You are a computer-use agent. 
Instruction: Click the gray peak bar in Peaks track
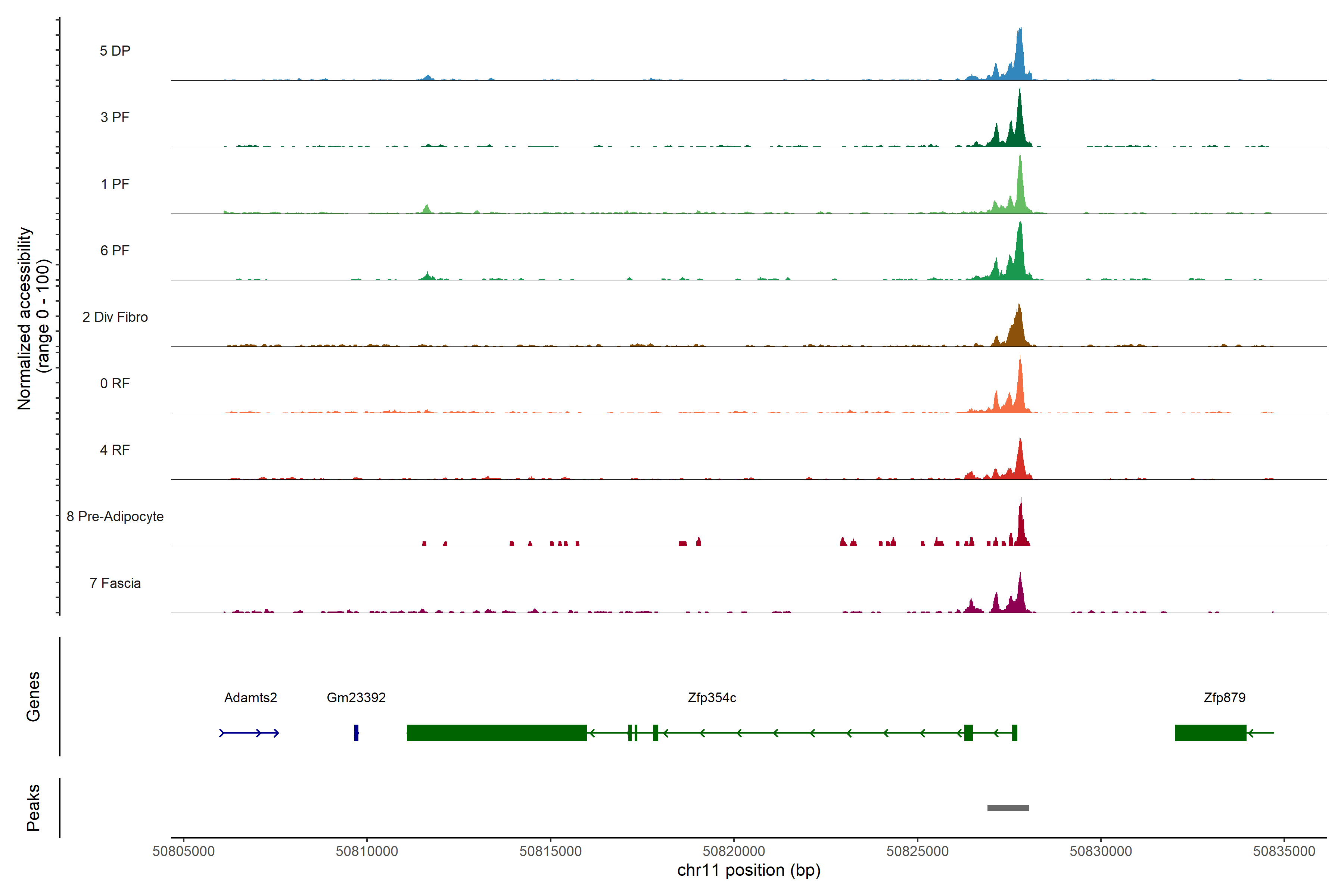(x=1008, y=808)
